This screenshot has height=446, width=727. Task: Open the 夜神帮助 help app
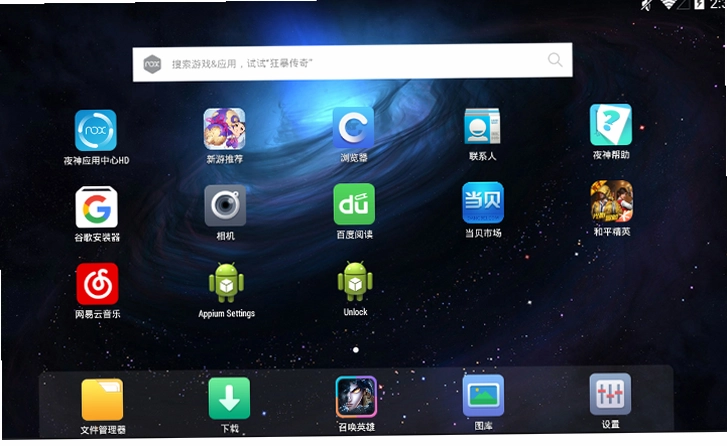tap(611, 125)
